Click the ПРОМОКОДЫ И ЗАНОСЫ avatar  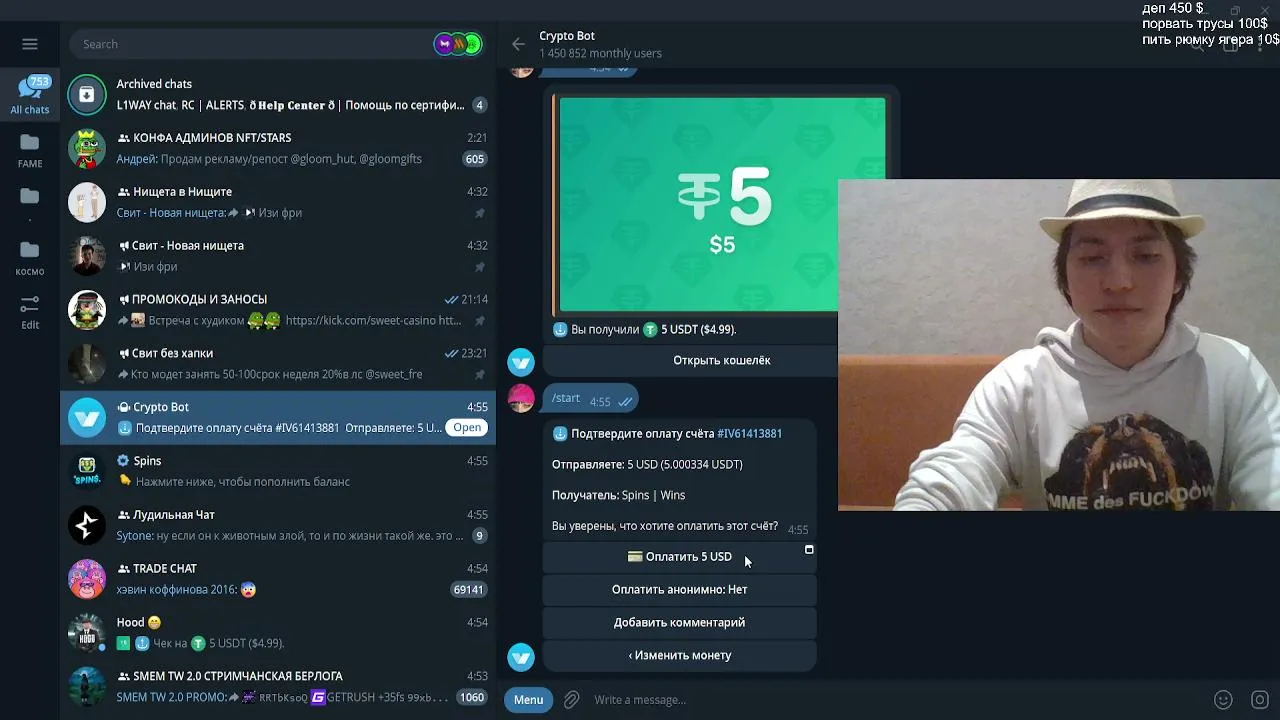click(87, 310)
